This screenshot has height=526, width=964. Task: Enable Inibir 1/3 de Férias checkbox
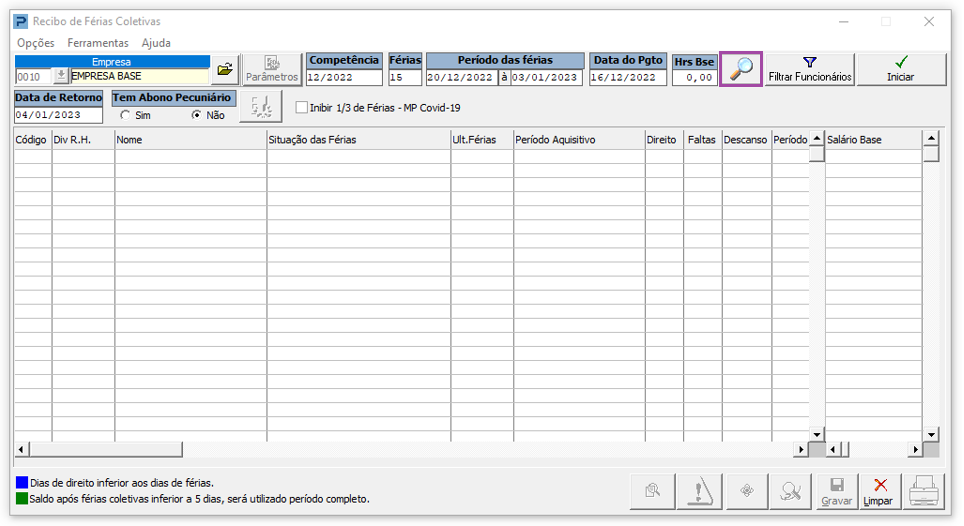pyautogui.click(x=302, y=108)
